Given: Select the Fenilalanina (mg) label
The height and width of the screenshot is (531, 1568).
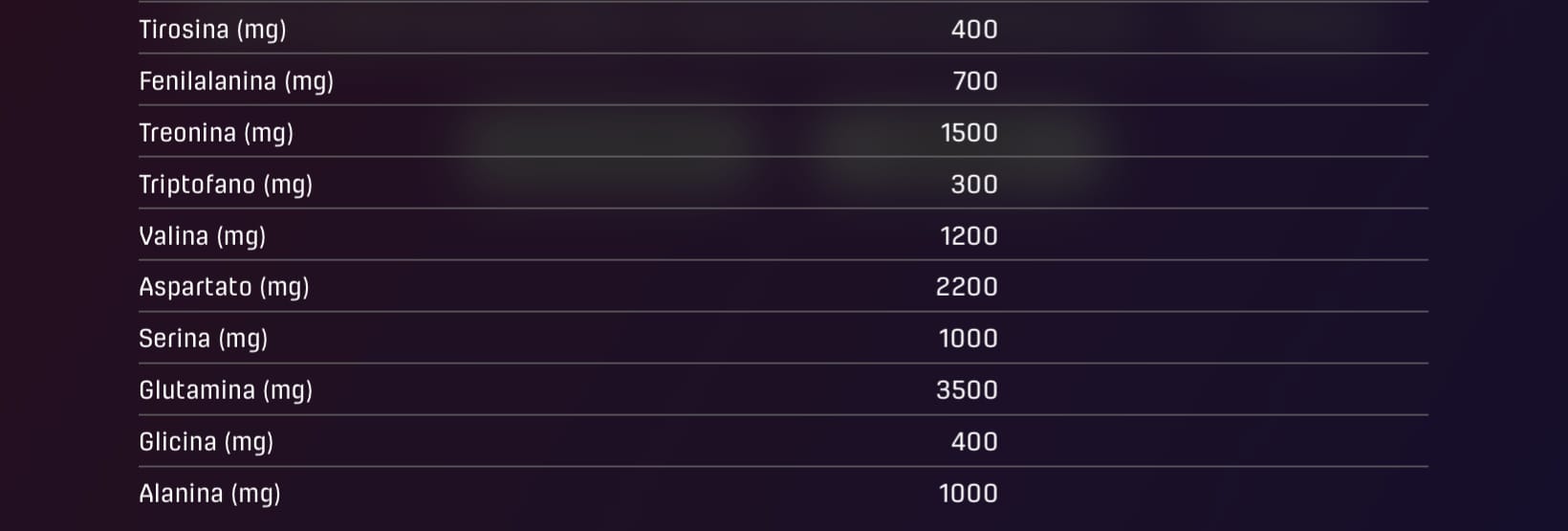Looking at the screenshot, I should pos(236,81).
